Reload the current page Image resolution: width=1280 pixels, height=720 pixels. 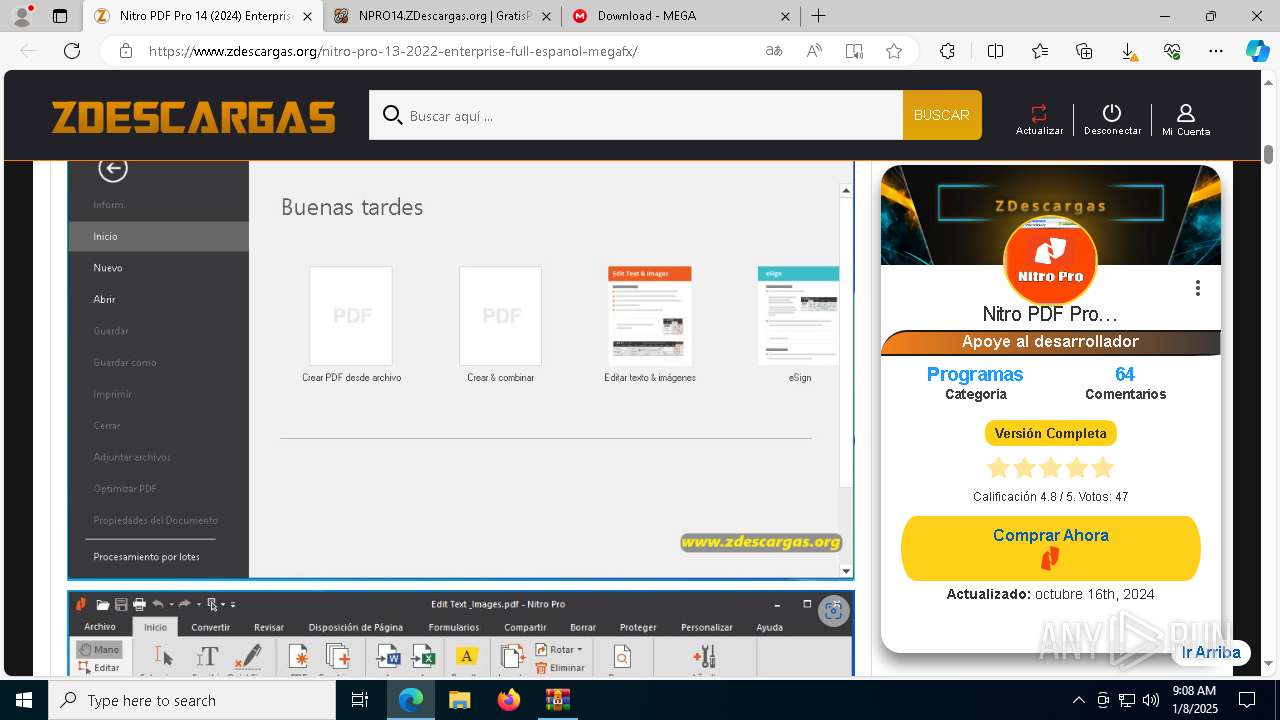click(x=72, y=51)
